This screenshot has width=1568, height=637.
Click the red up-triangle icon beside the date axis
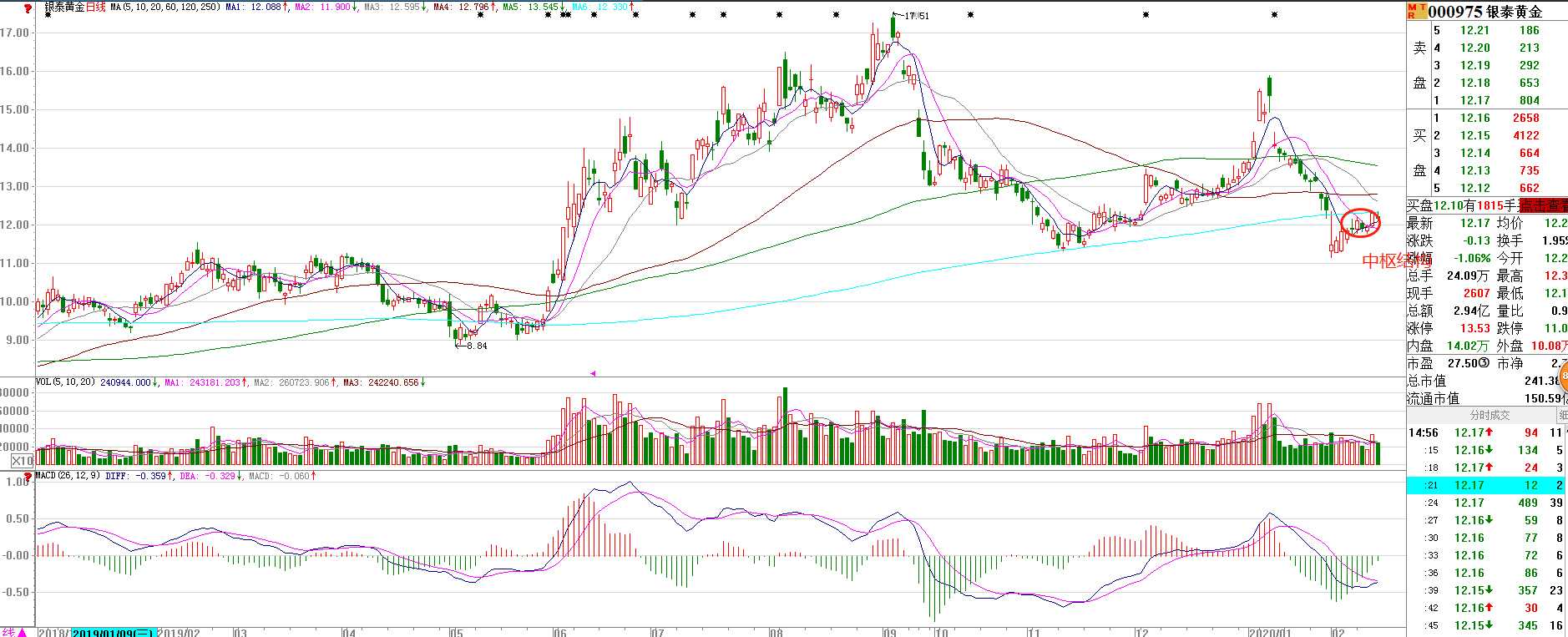pos(23,632)
